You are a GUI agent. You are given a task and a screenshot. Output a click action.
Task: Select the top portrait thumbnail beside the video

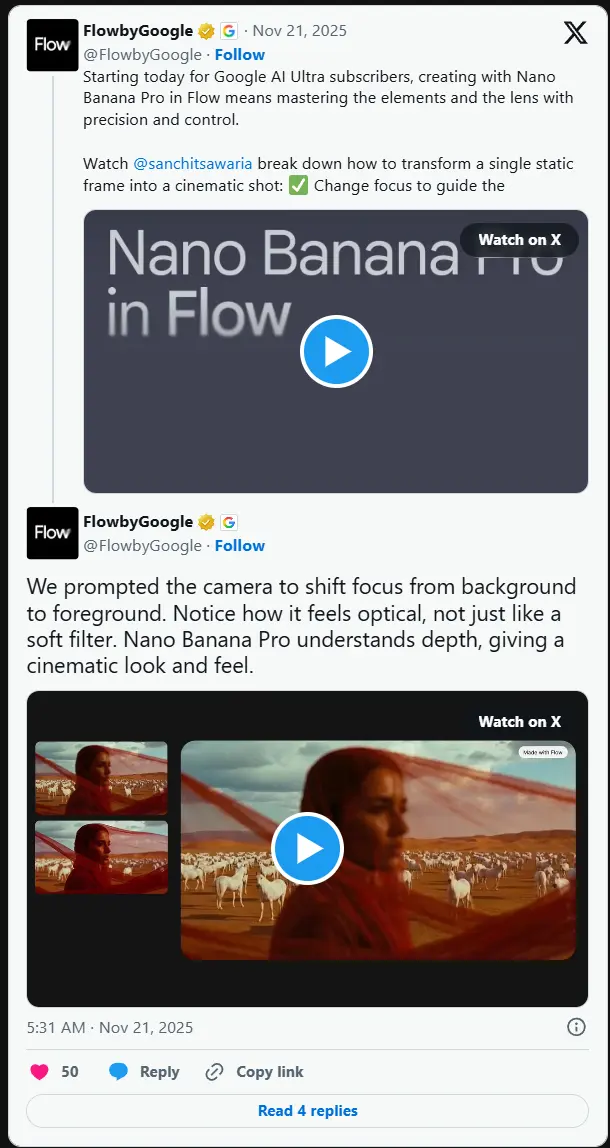[x=101, y=778]
